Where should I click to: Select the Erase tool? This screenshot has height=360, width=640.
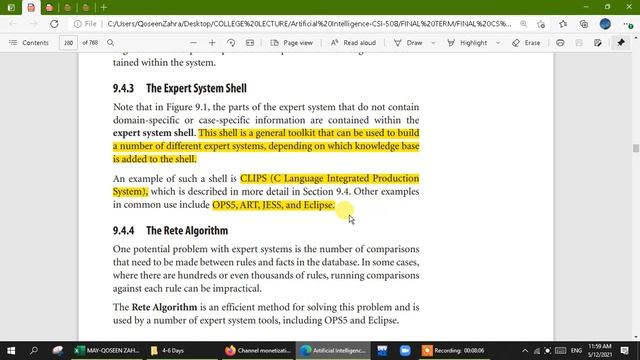click(x=526, y=43)
